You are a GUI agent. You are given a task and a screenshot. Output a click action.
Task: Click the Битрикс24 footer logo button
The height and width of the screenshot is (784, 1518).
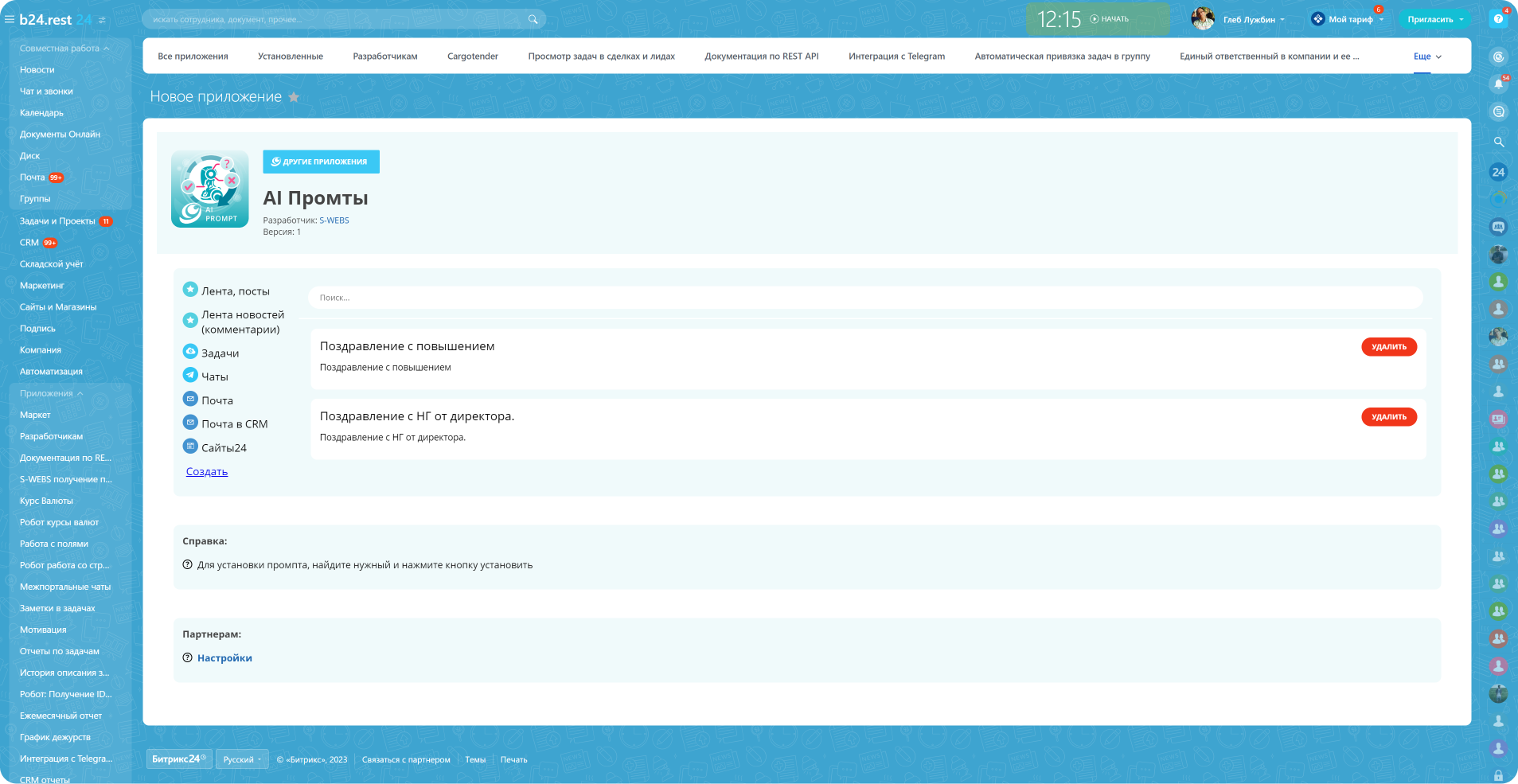pos(179,759)
